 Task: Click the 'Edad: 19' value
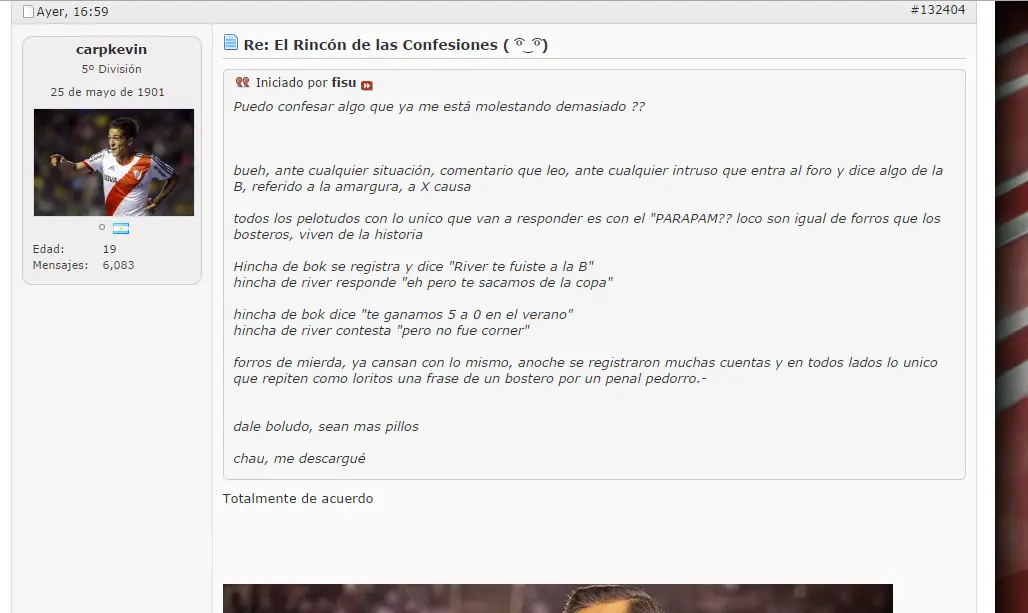[109, 249]
